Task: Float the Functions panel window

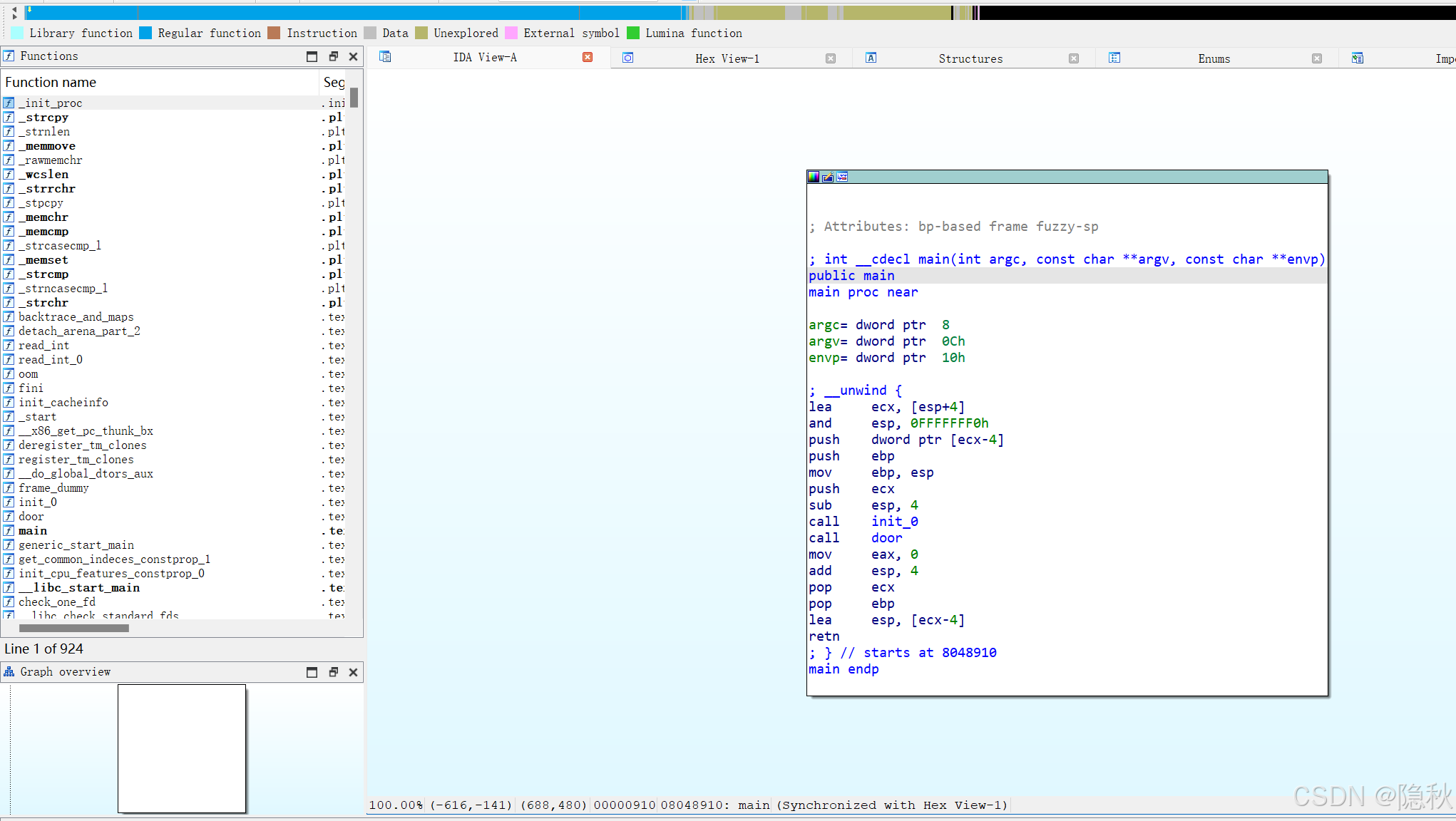Action: (x=333, y=56)
